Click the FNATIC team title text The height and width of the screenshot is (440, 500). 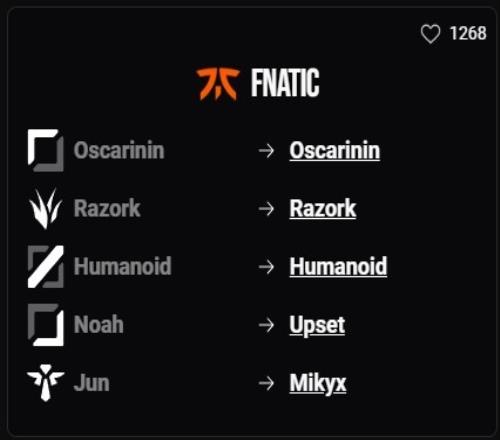(x=285, y=83)
